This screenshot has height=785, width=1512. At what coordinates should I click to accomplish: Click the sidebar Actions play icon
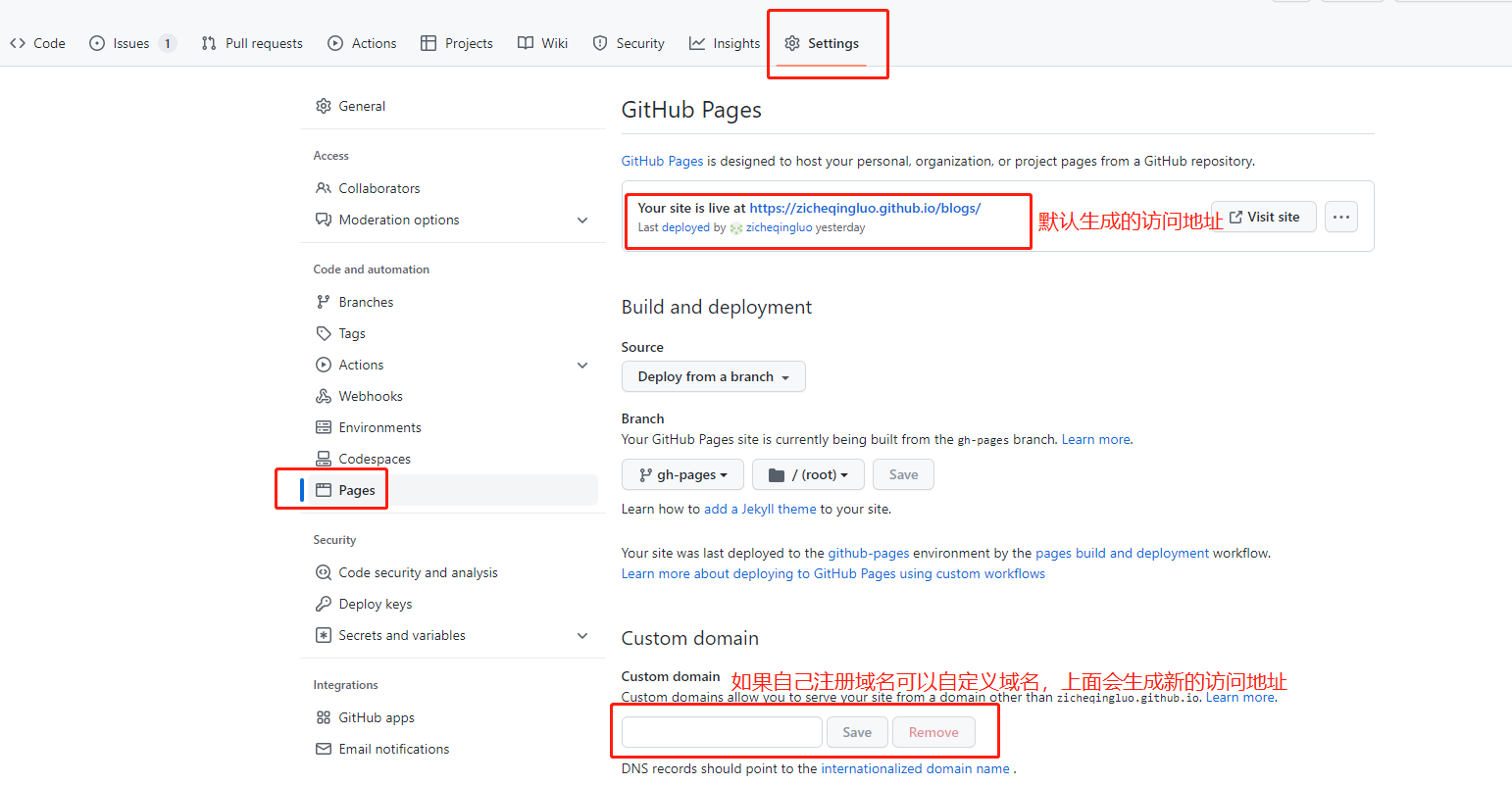324,365
